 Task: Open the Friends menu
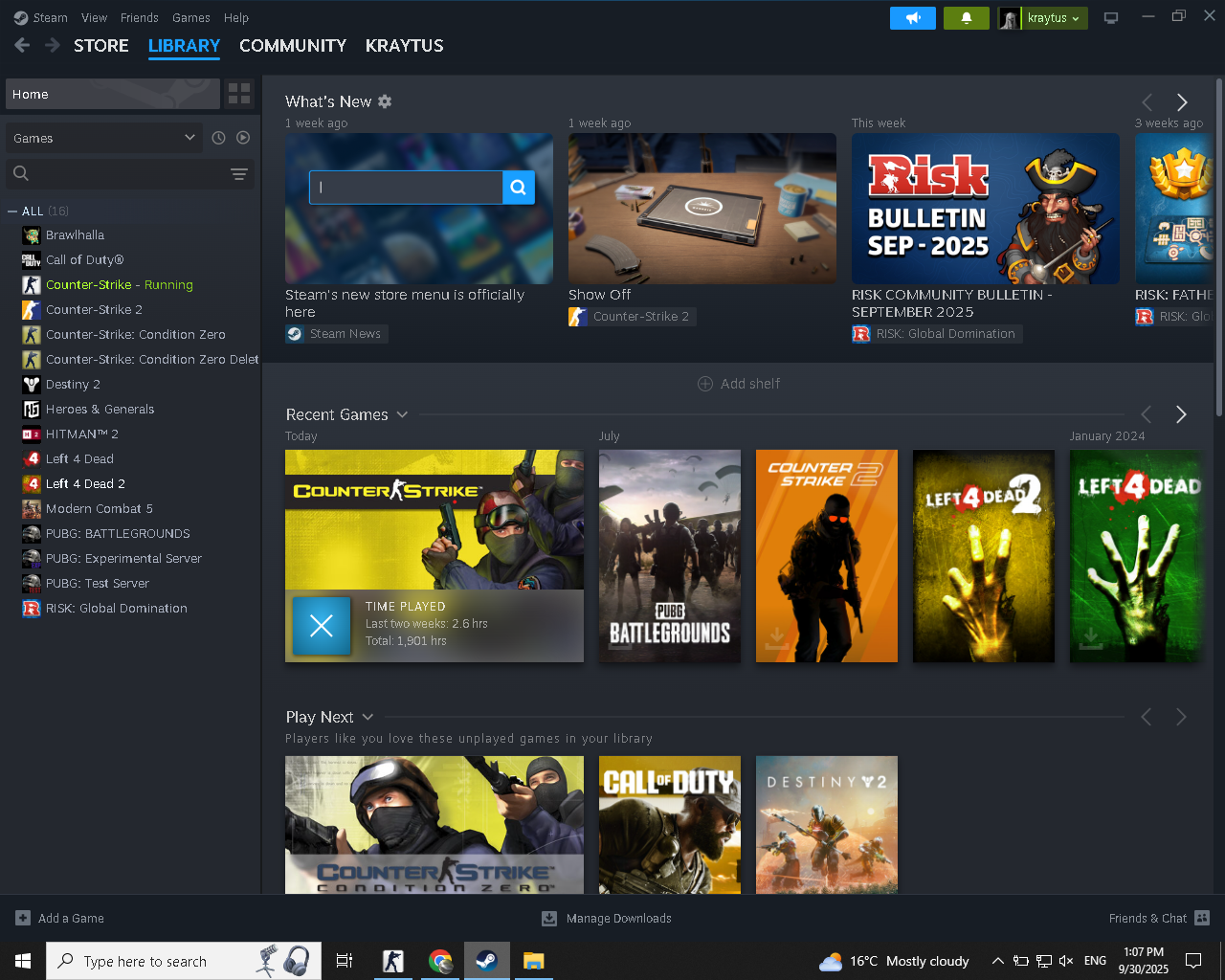point(139,17)
